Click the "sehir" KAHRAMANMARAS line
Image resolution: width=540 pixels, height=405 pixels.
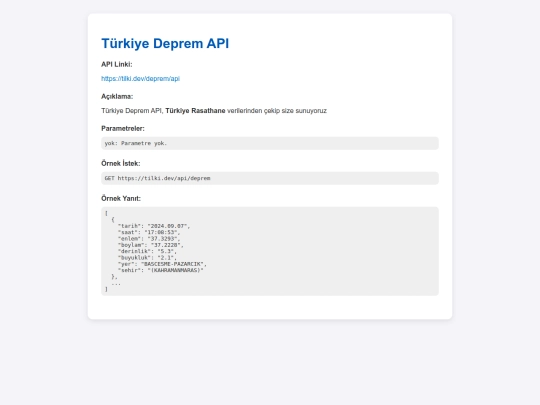click(160, 270)
